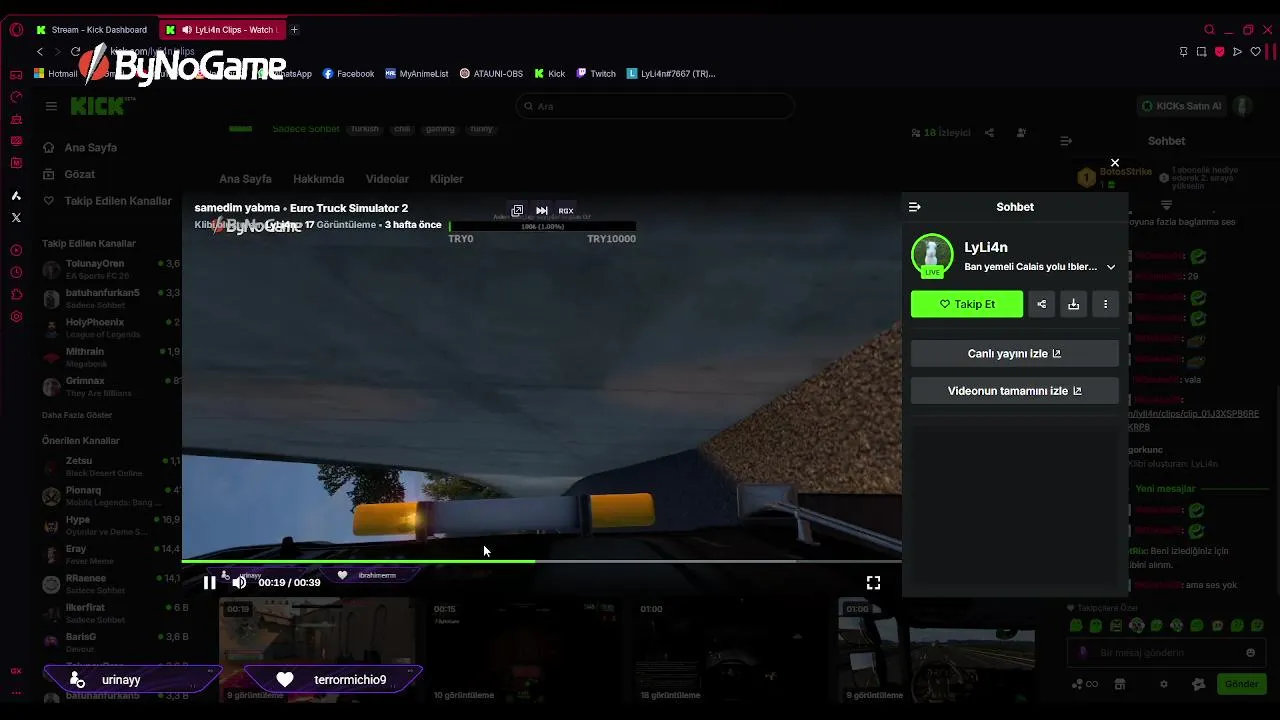This screenshot has width=1280, height=720.
Task: Open picture-in-picture popout icon on player
Action: tap(517, 211)
